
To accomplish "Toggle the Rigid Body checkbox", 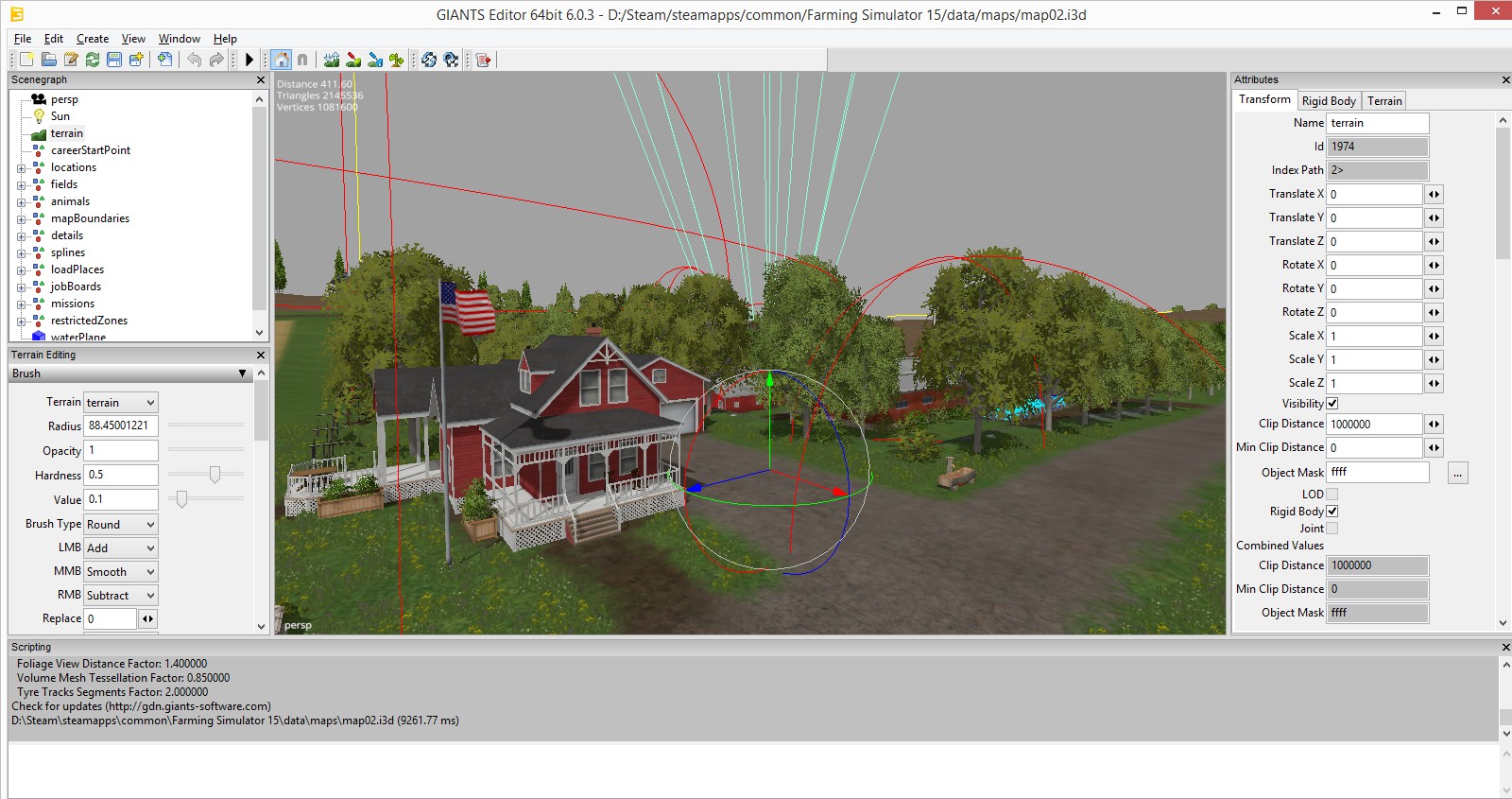I will click(1332, 512).
